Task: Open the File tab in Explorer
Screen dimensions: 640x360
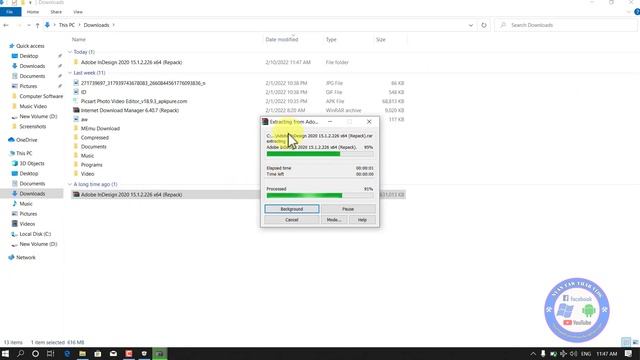Action: (10, 12)
